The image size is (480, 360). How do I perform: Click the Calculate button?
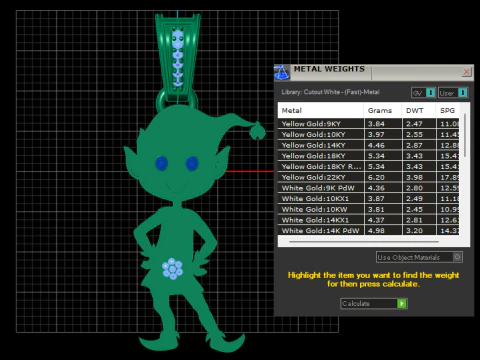(373, 304)
